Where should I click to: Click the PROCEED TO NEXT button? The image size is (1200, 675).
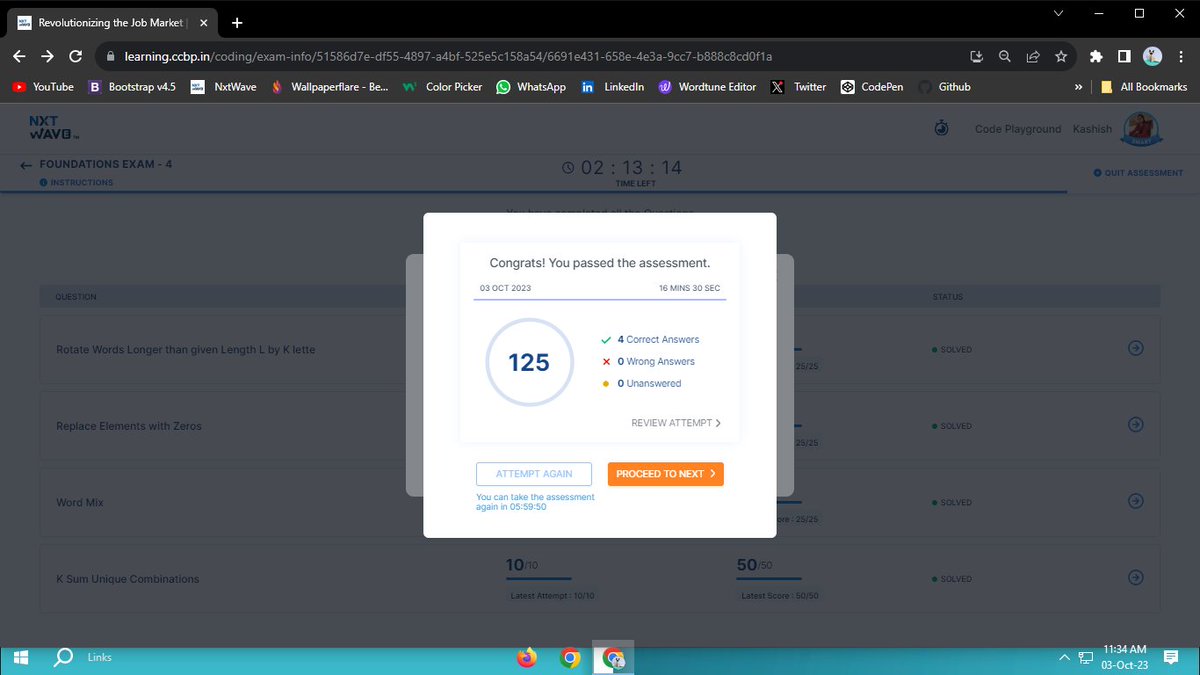pos(665,473)
